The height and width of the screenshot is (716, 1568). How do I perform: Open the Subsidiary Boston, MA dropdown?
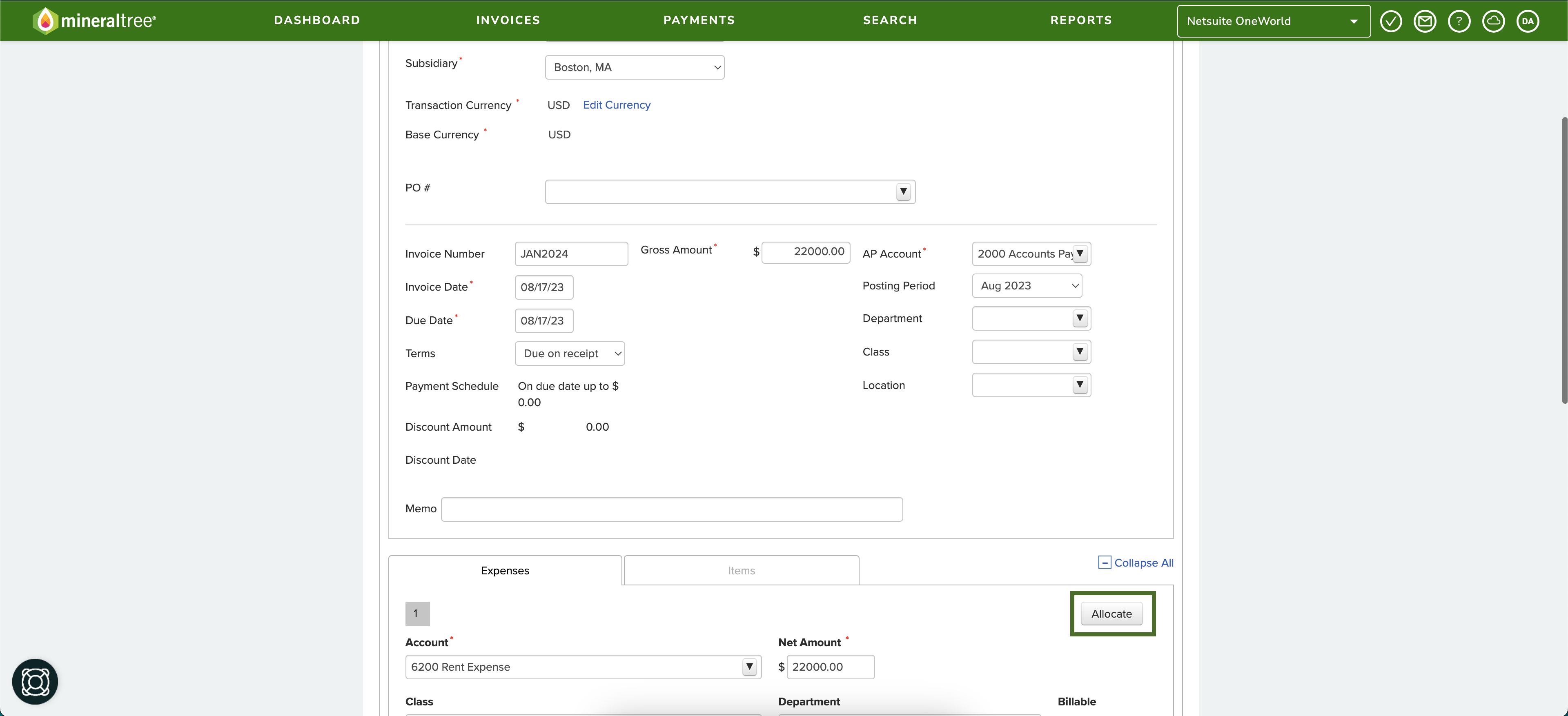tap(634, 67)
